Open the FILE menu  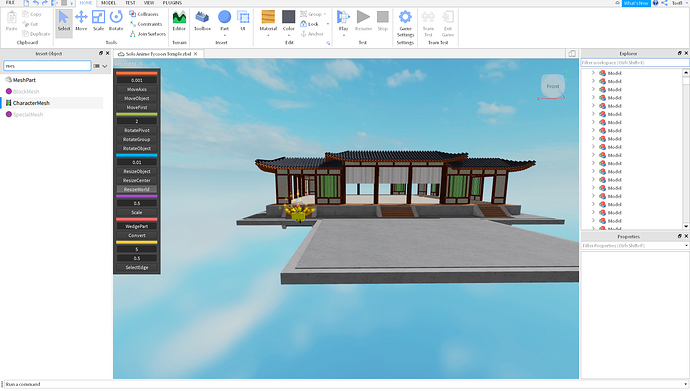click(x=10, y=3)
